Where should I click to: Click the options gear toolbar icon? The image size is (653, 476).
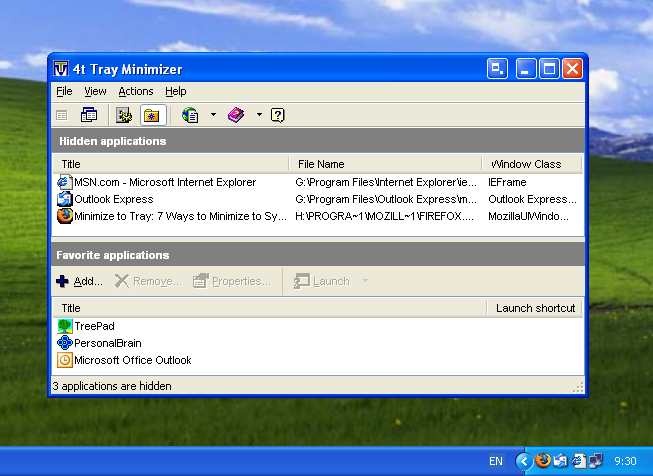coord(125,115)
